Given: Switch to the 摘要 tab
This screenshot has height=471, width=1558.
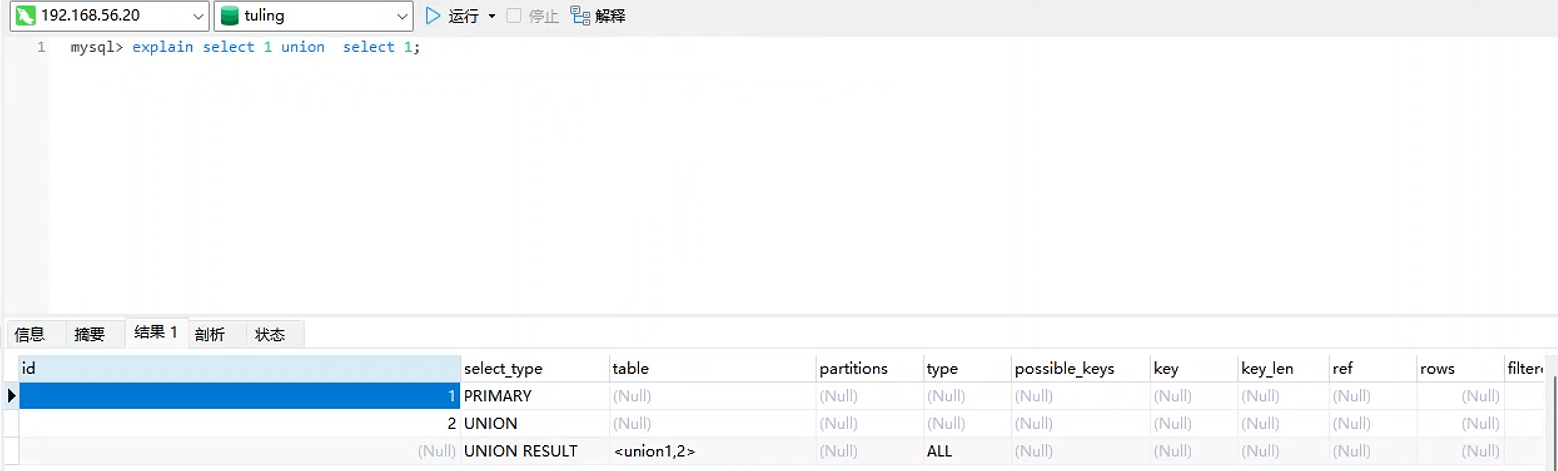Looking at the screenshot, I should click(90, 334).
